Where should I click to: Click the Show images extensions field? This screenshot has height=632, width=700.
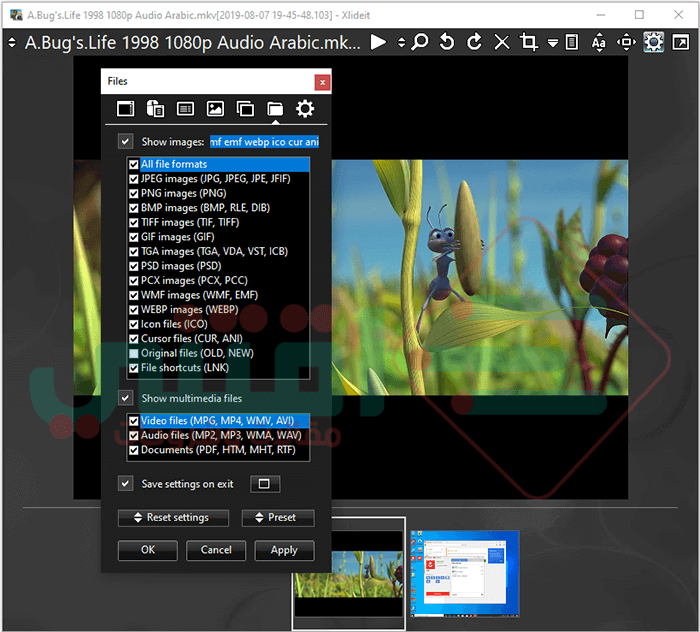pyautogui.click(x=264, y=142)
